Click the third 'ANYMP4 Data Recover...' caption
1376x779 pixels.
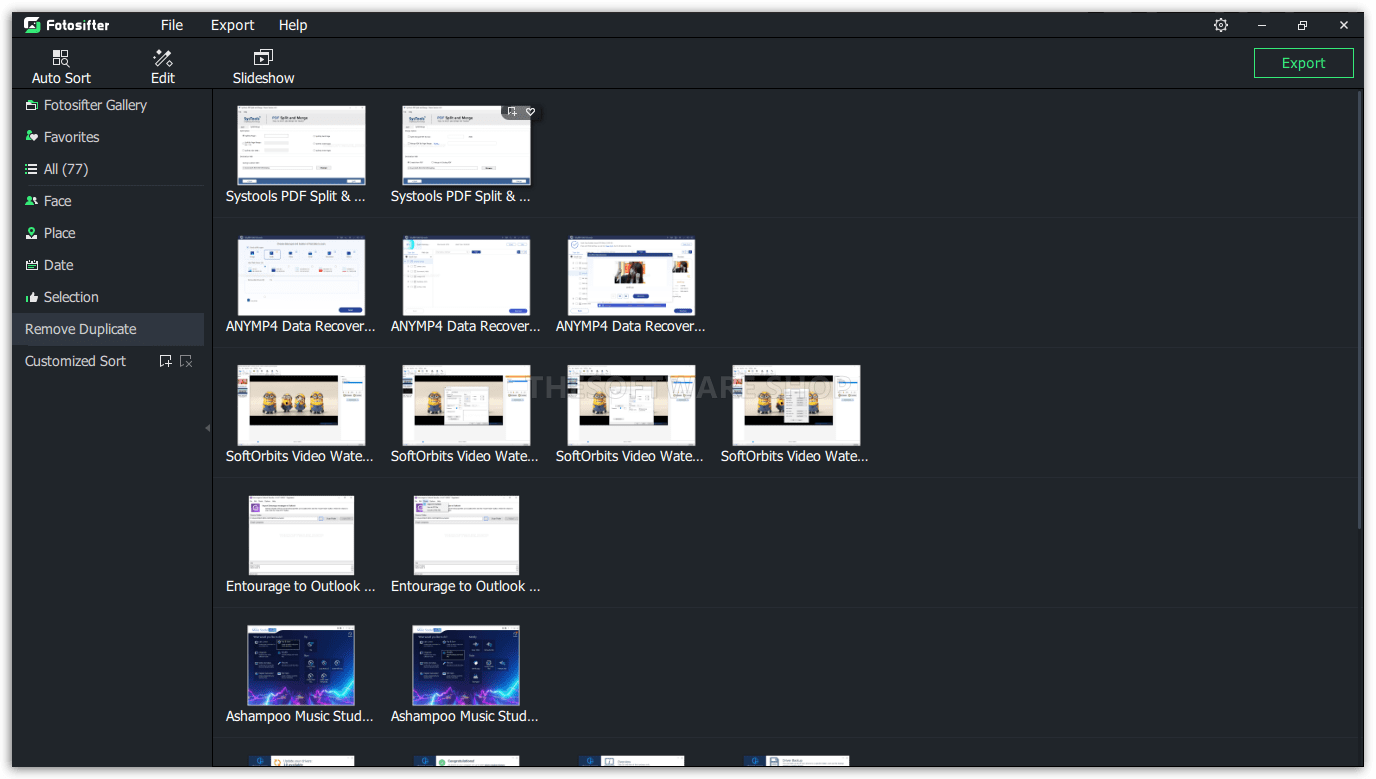tap(631, 327)
